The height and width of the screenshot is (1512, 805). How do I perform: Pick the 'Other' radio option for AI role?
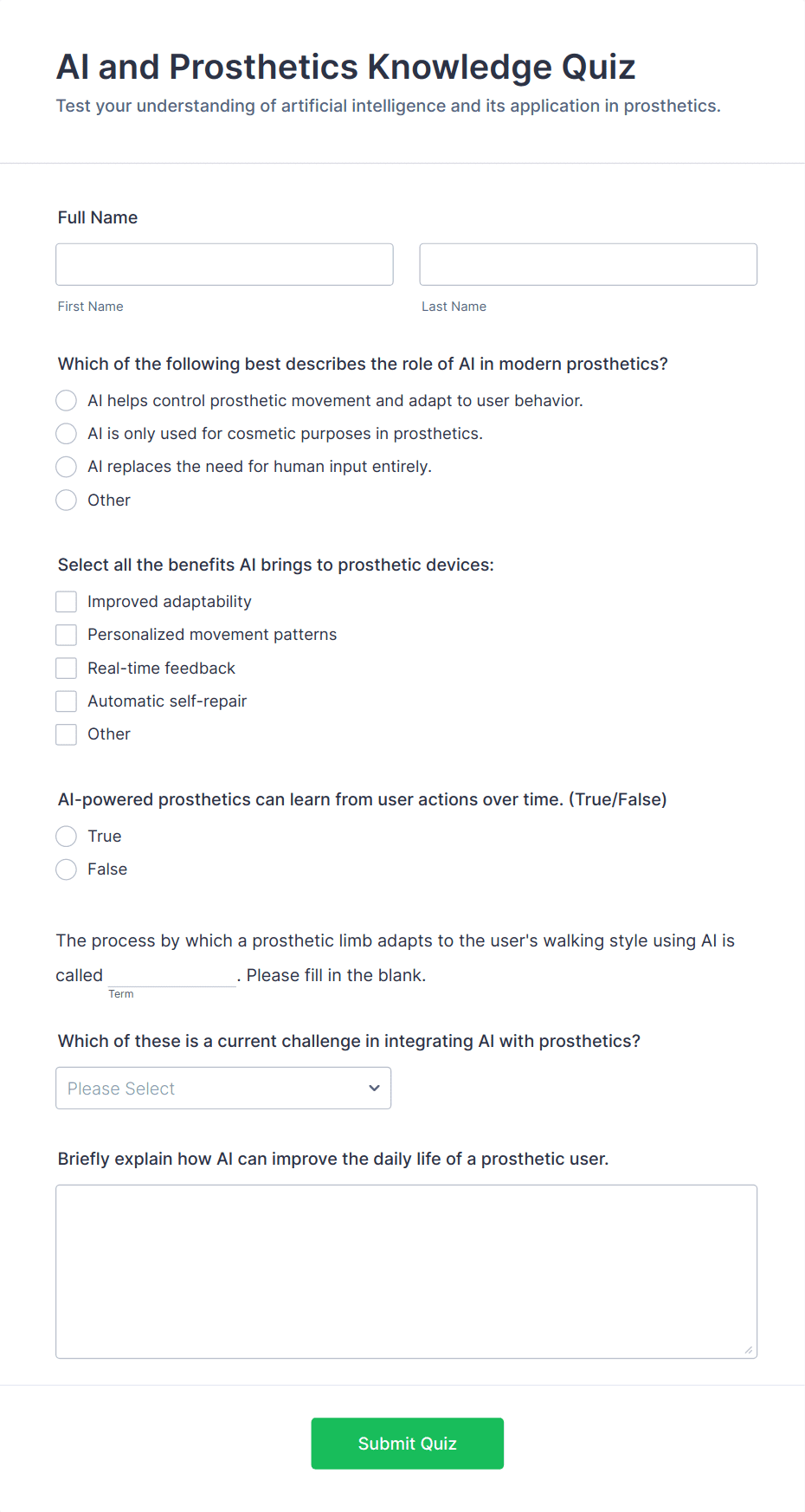click(x=67, y=500)
